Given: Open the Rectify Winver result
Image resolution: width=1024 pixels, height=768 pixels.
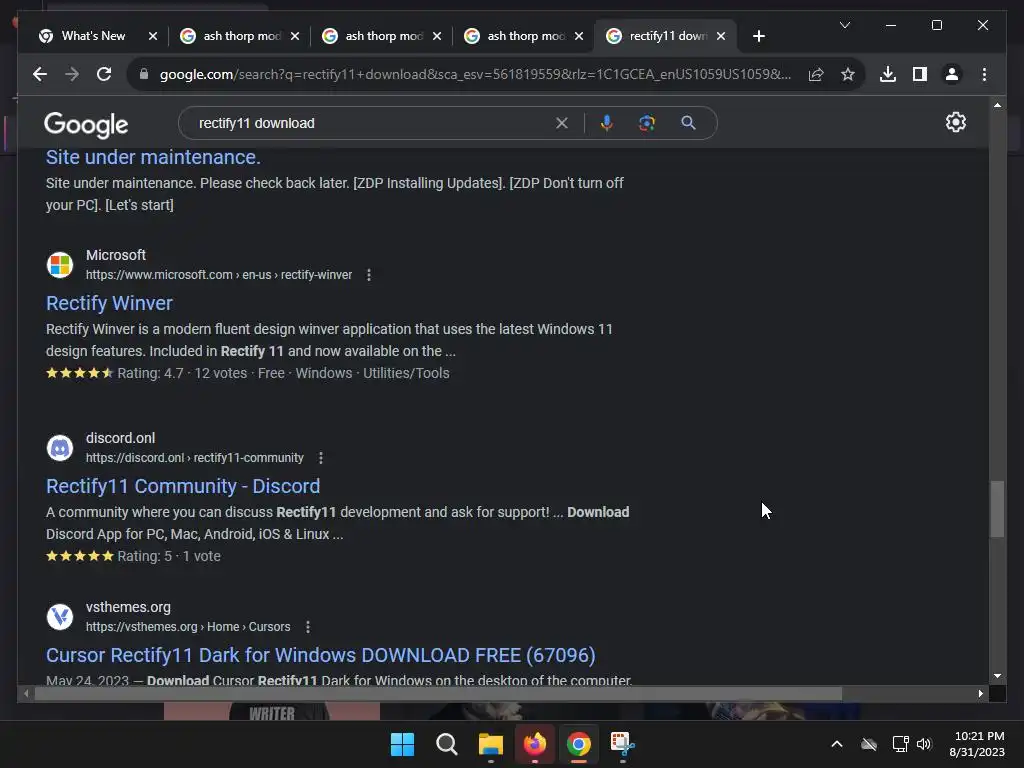Looking at the screenshot, I should point(109,303).
